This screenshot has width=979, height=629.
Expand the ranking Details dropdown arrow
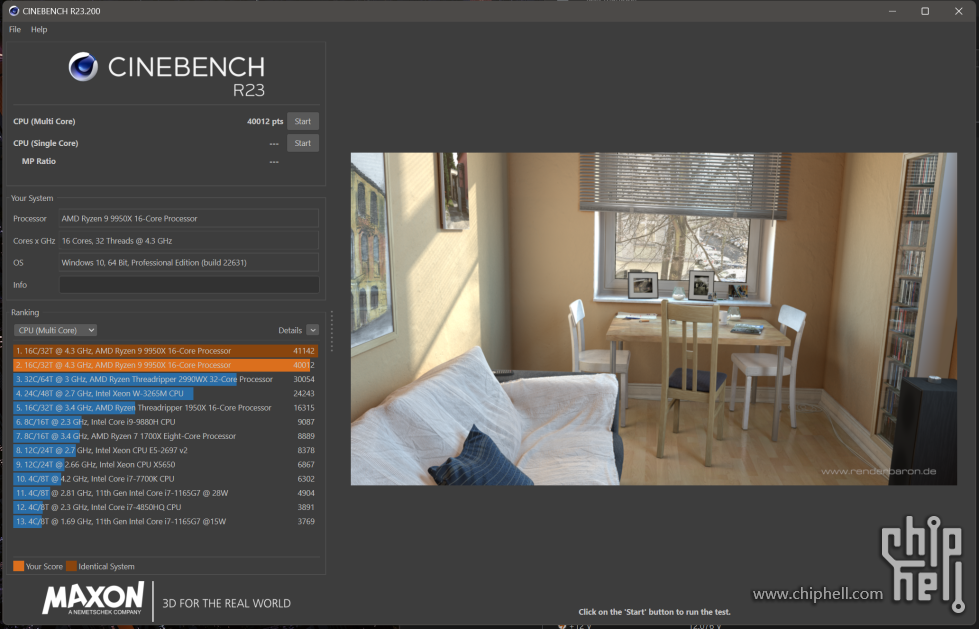[x=313, y=330]
